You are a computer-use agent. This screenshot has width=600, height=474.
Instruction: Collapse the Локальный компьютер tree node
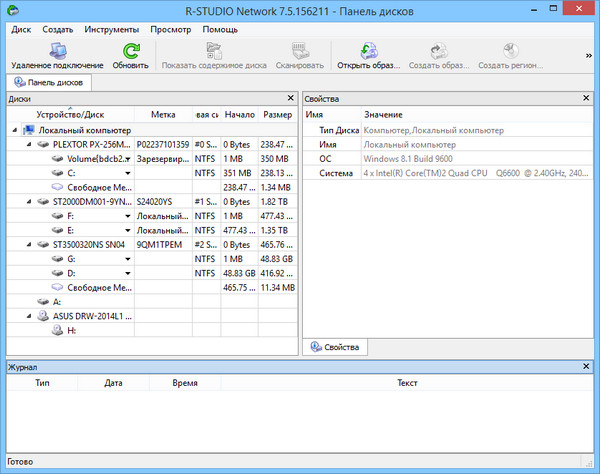click(14, 130)
